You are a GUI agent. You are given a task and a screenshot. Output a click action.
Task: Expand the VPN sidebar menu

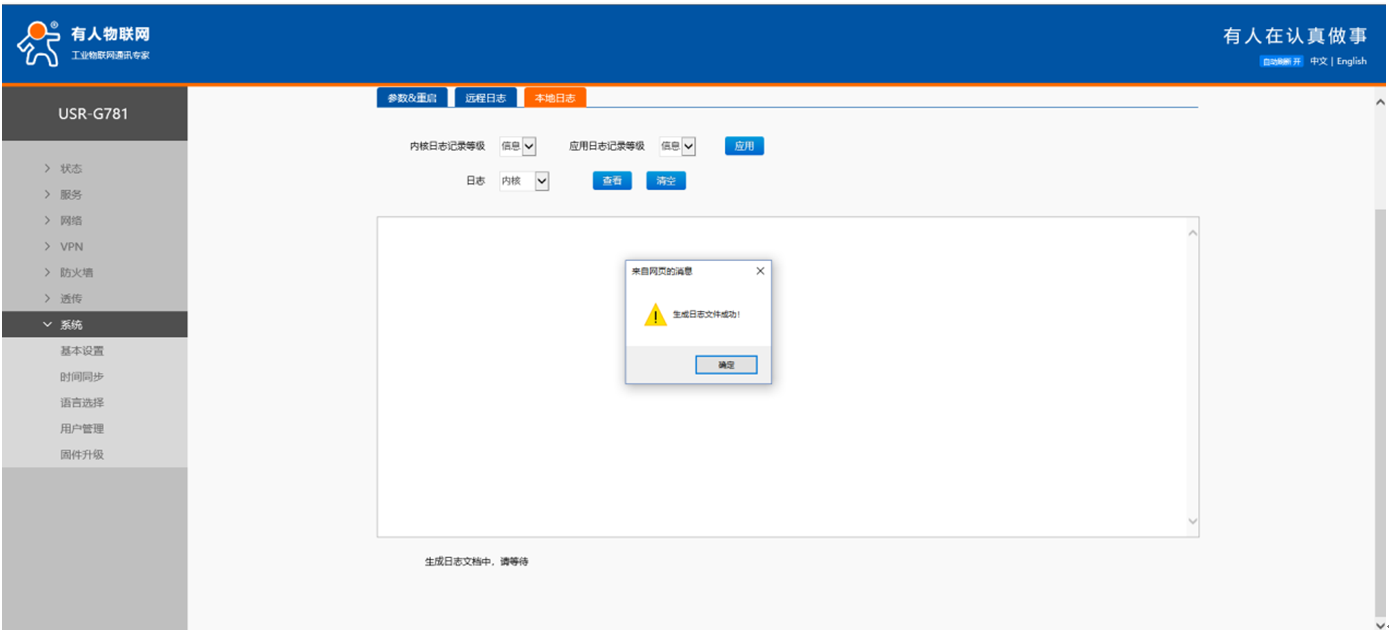point(71,247)
